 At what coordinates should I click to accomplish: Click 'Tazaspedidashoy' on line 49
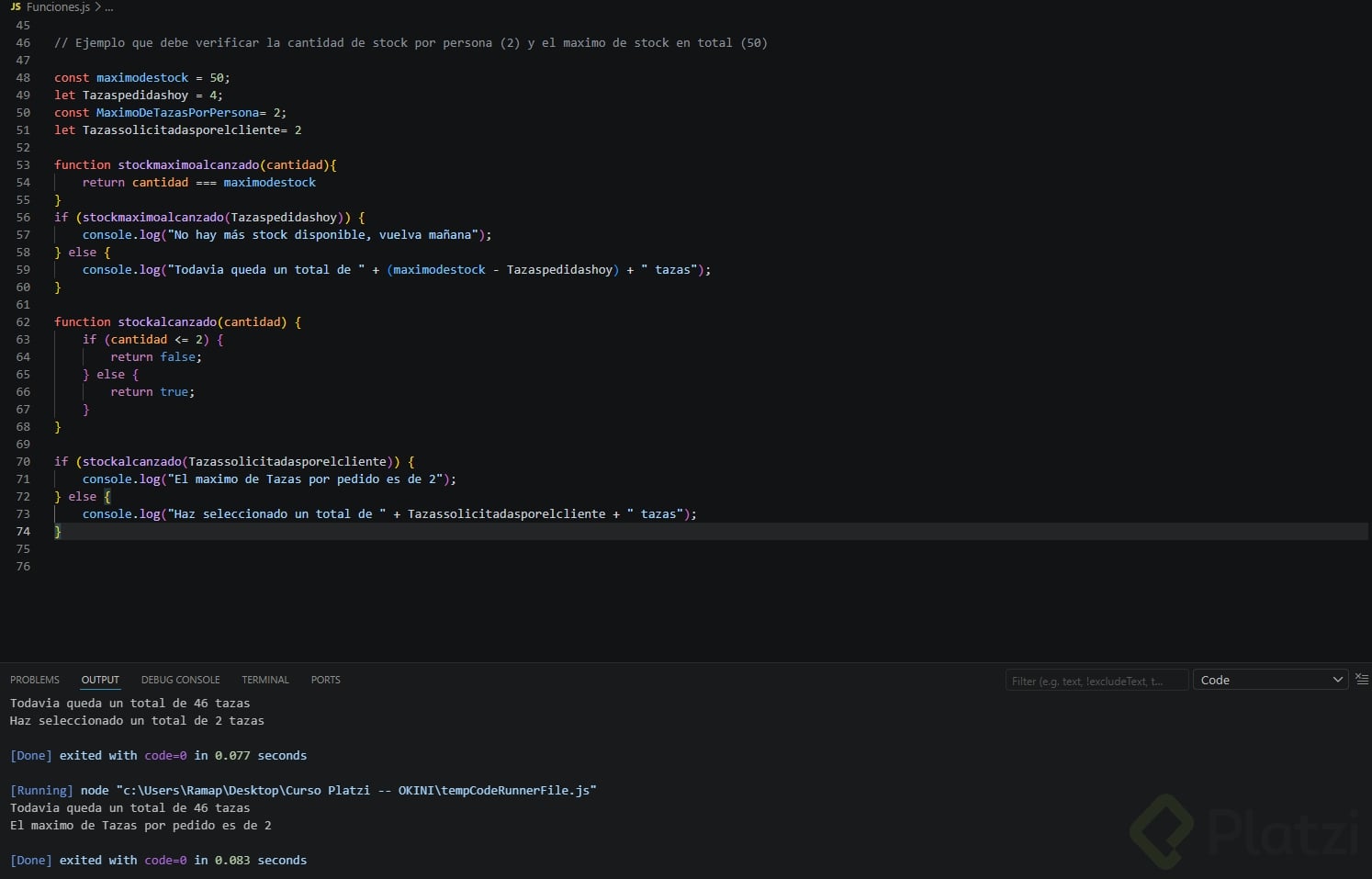135,96
